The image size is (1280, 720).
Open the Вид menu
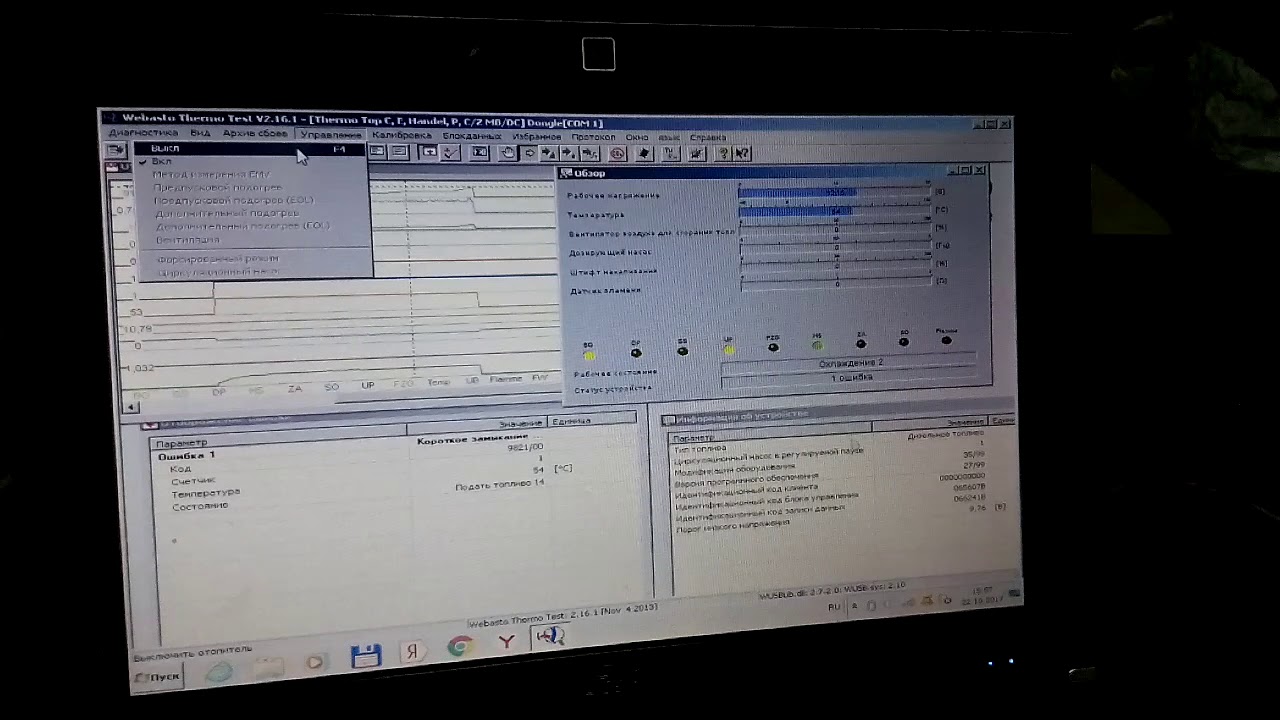coord(200,132)
